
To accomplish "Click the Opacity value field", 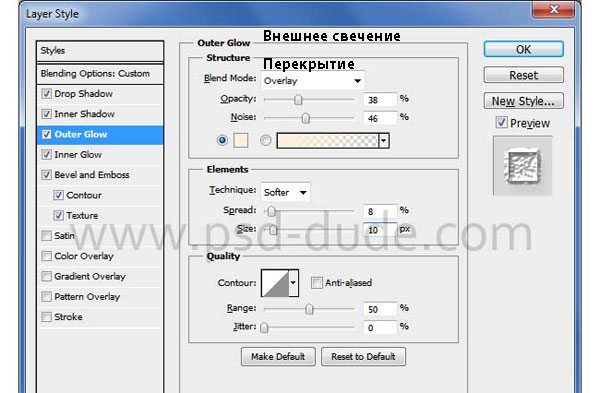I will pos(380,100).
